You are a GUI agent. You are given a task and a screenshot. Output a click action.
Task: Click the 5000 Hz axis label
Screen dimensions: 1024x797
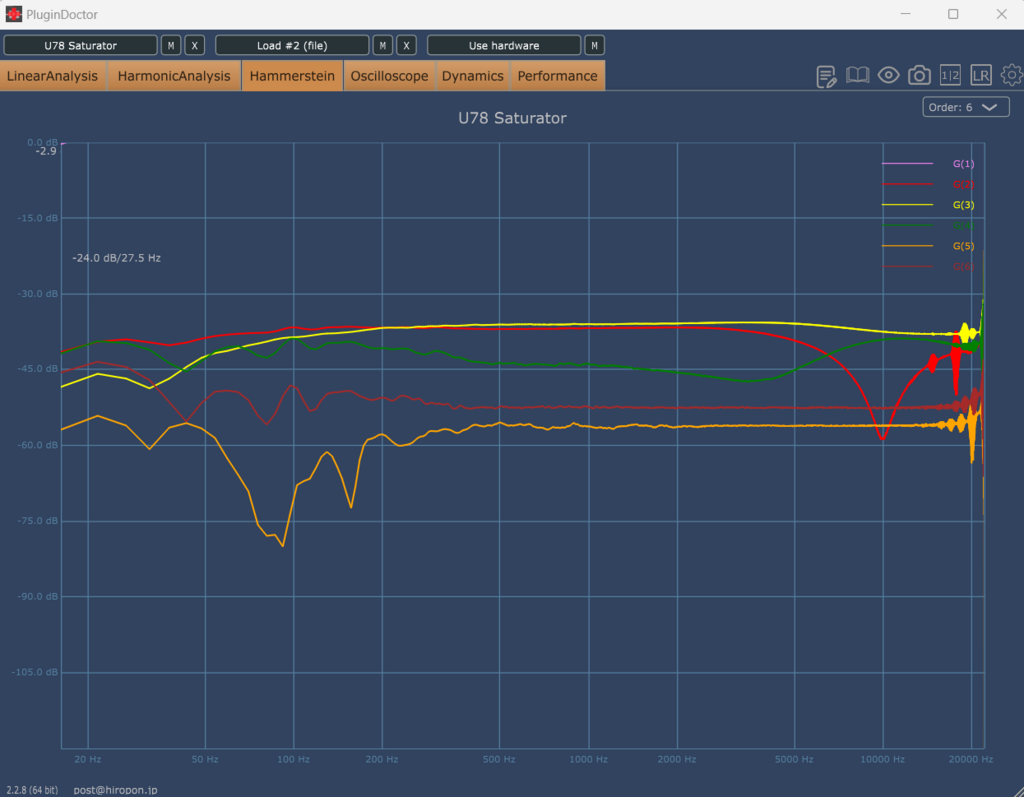(x=794, y=759)
